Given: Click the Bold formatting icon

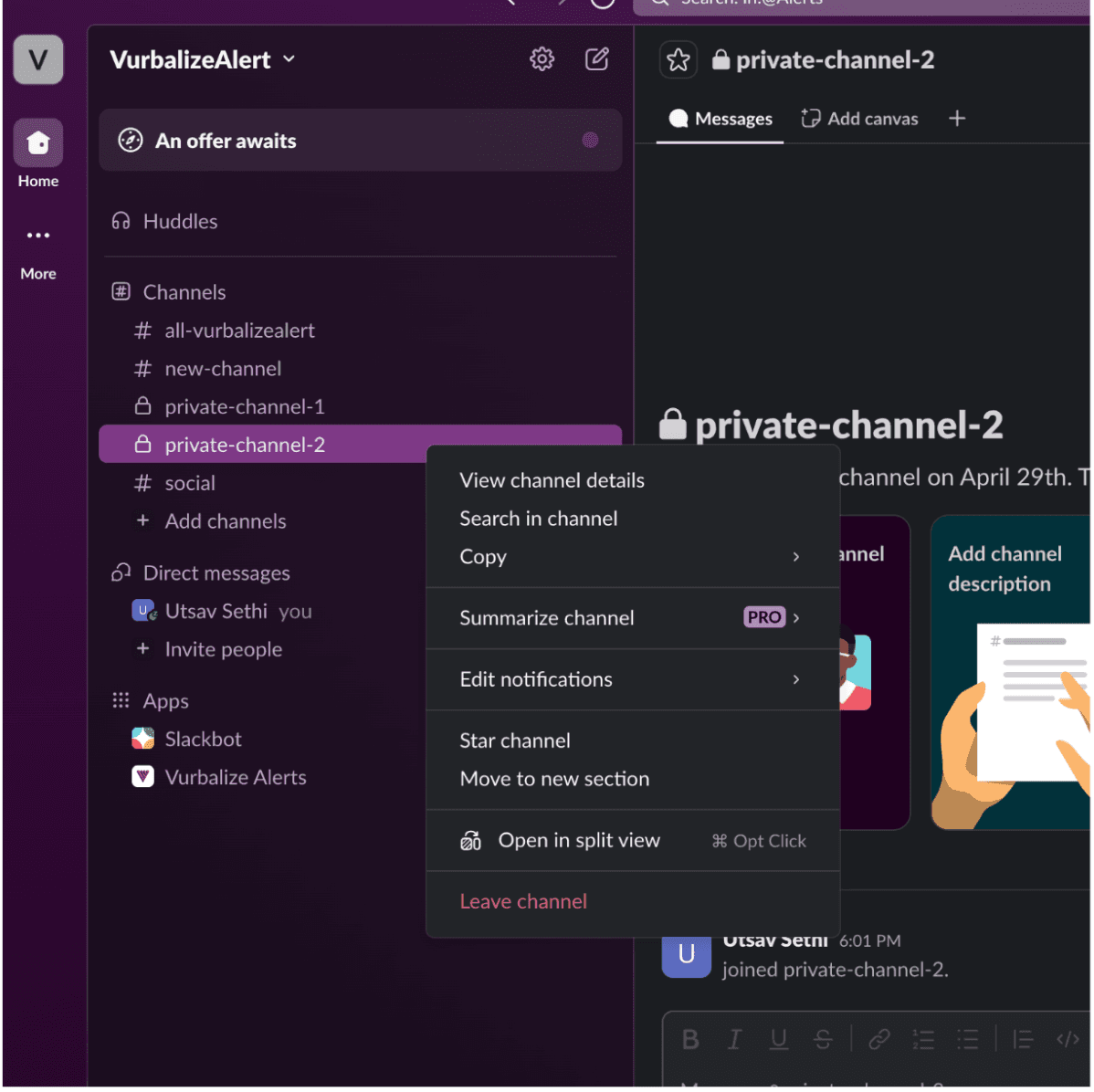Looking at the screenshot, I should [x=690, y=1039].
